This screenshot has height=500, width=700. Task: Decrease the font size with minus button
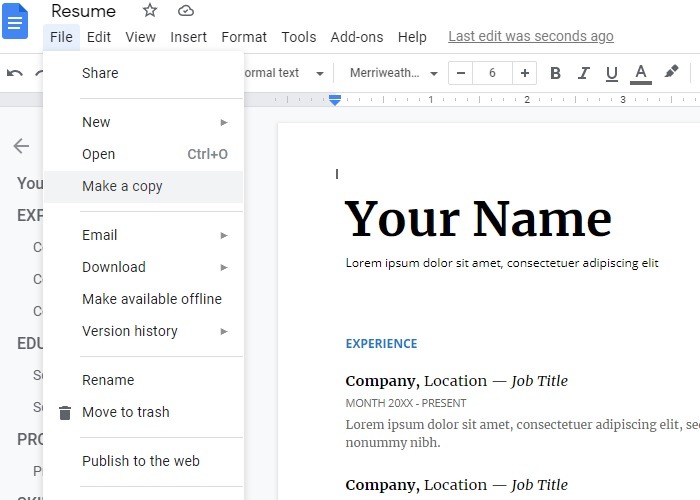pos(461,73)
